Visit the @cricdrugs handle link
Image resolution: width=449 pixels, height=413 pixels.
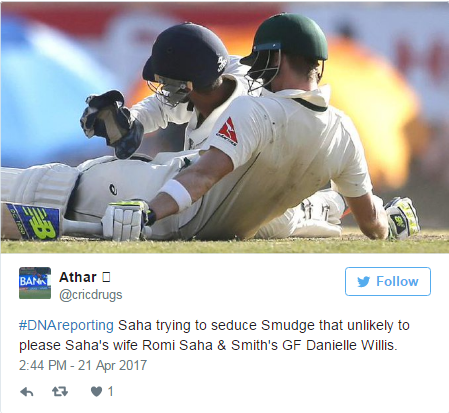click(x=91, y=295)
